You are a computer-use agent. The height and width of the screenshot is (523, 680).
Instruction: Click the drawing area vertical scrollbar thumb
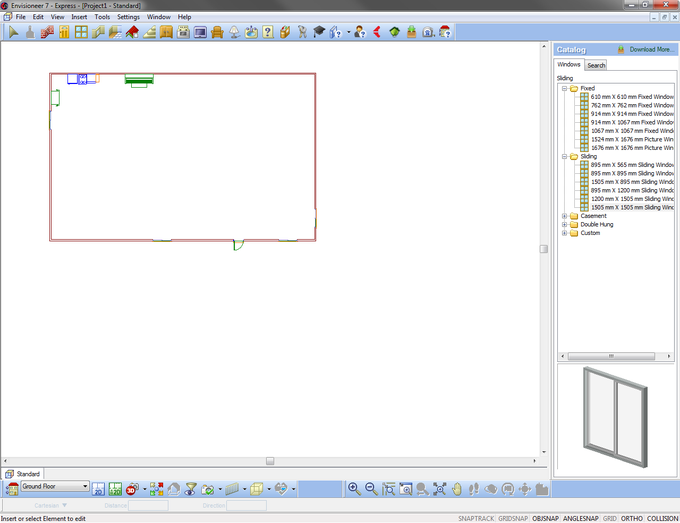point(543,249)
